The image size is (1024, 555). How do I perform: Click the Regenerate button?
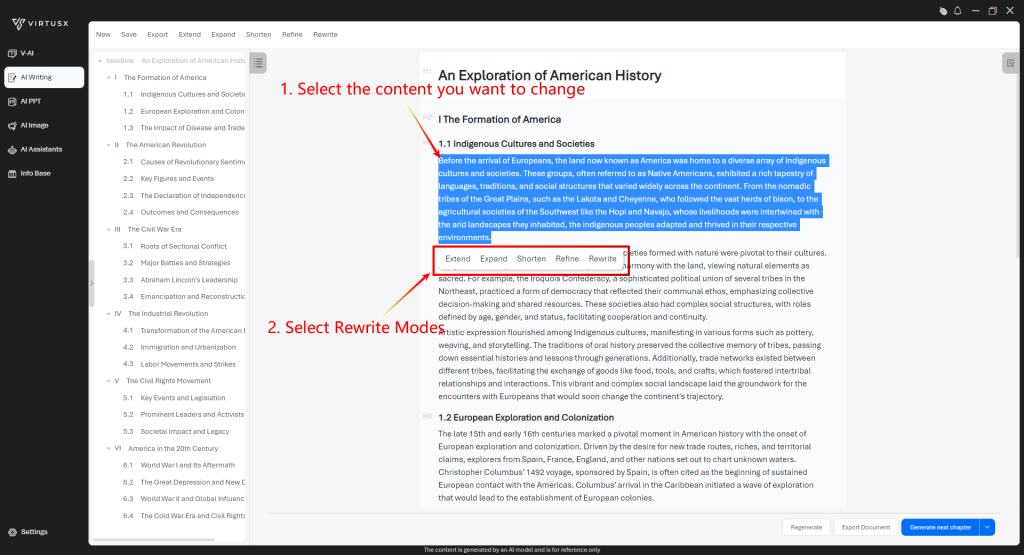click(x=806, y=527)
